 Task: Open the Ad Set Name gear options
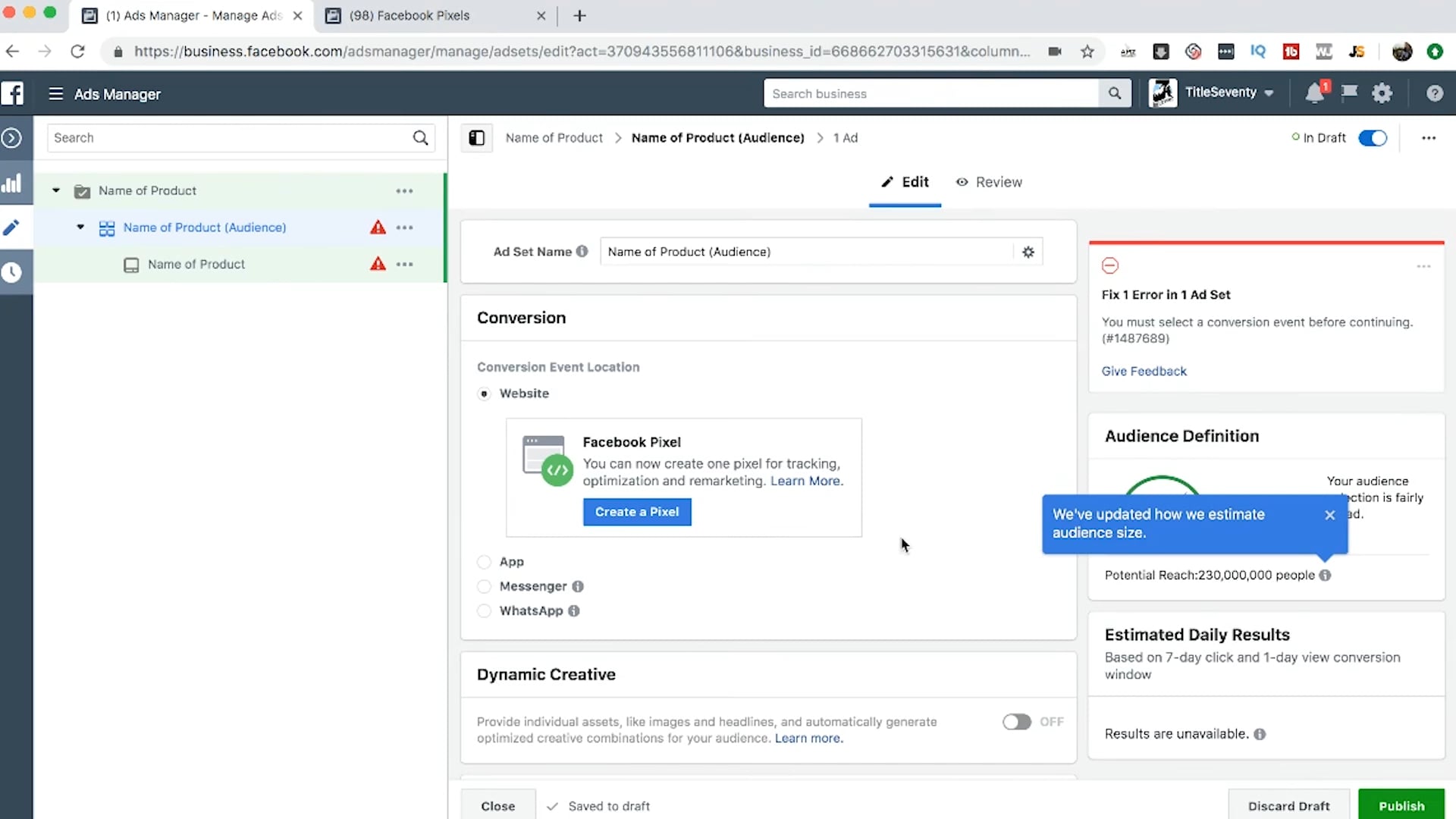pos(1028,252)
